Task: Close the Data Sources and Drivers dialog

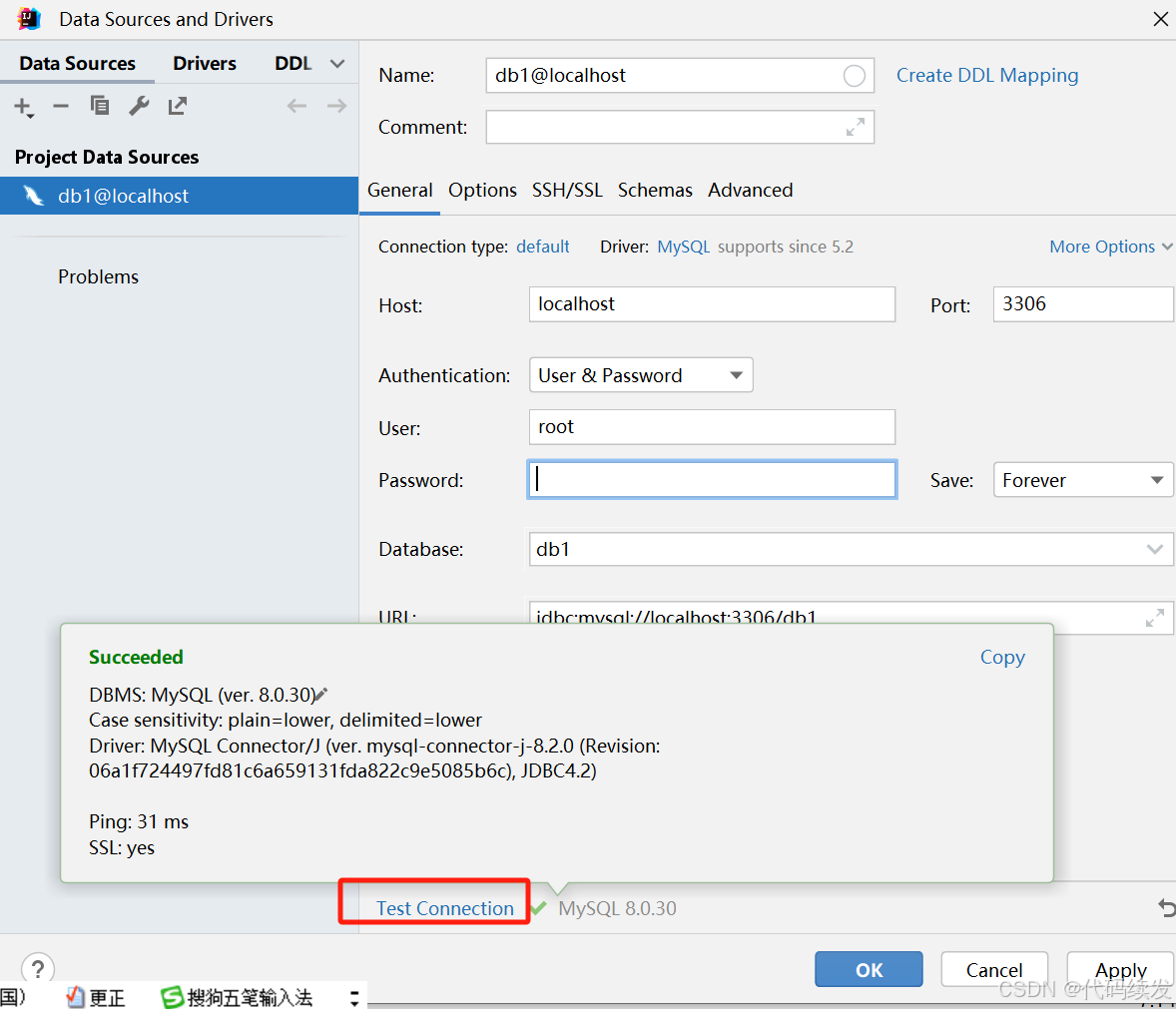Action: (1160, 19)
